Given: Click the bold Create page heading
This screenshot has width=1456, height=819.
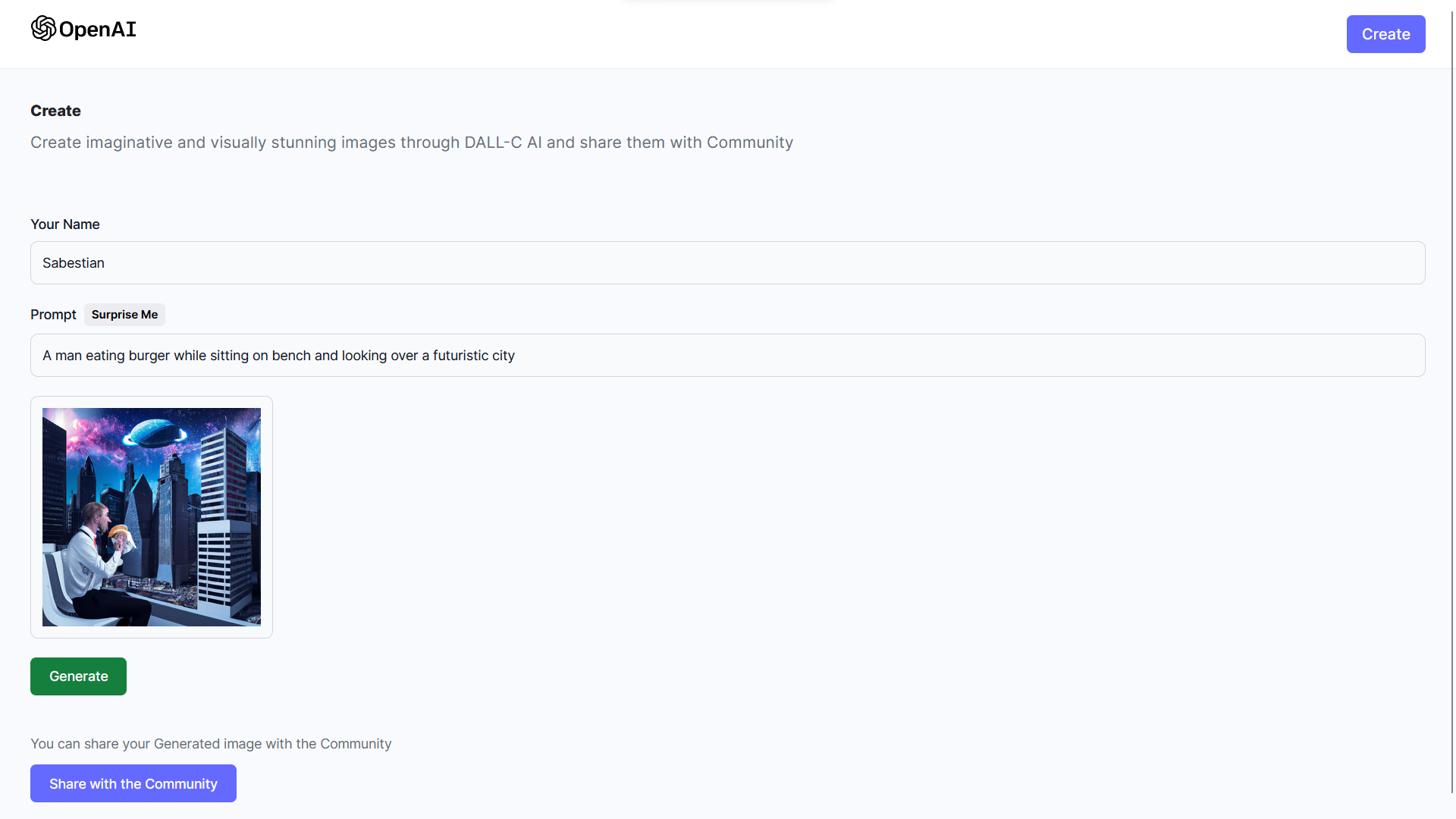Looking at the screenshot, I should [x=55, y=111].
